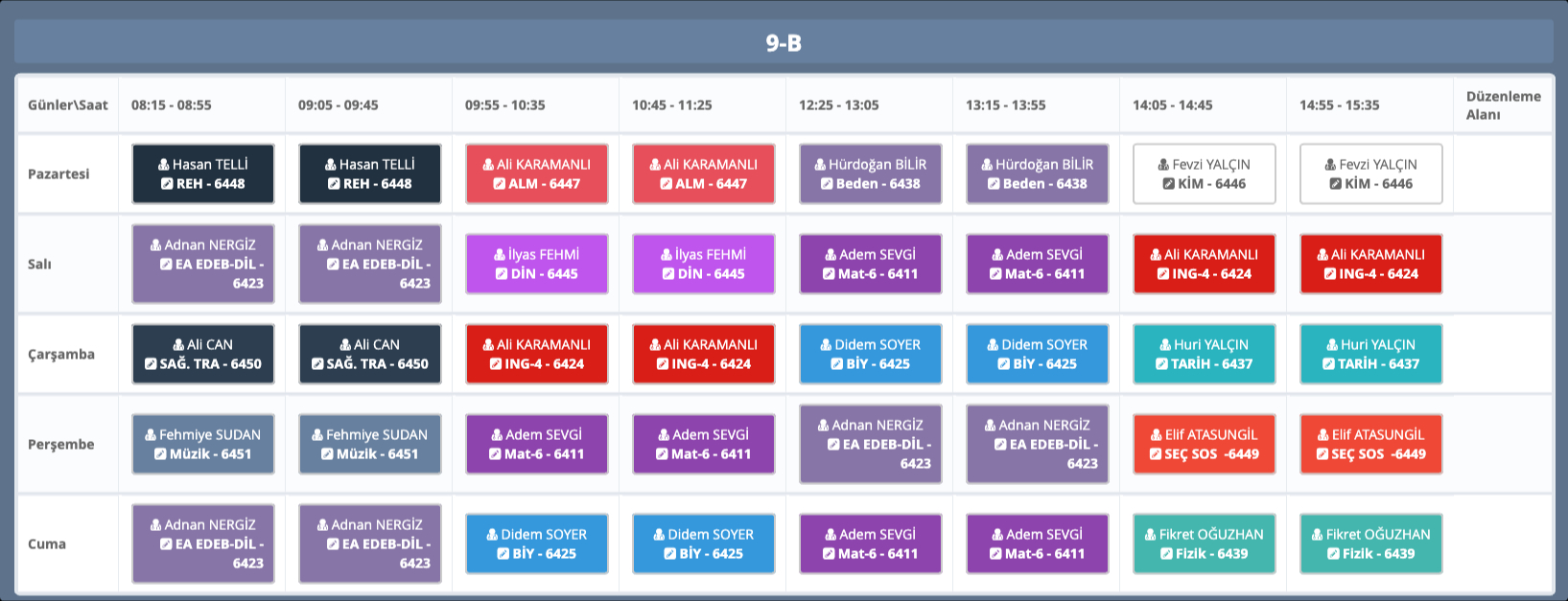The image size is (1568, 601).
Task: Click the edit icon beside DİN - 6445 at 09:55
Action: 502,274
